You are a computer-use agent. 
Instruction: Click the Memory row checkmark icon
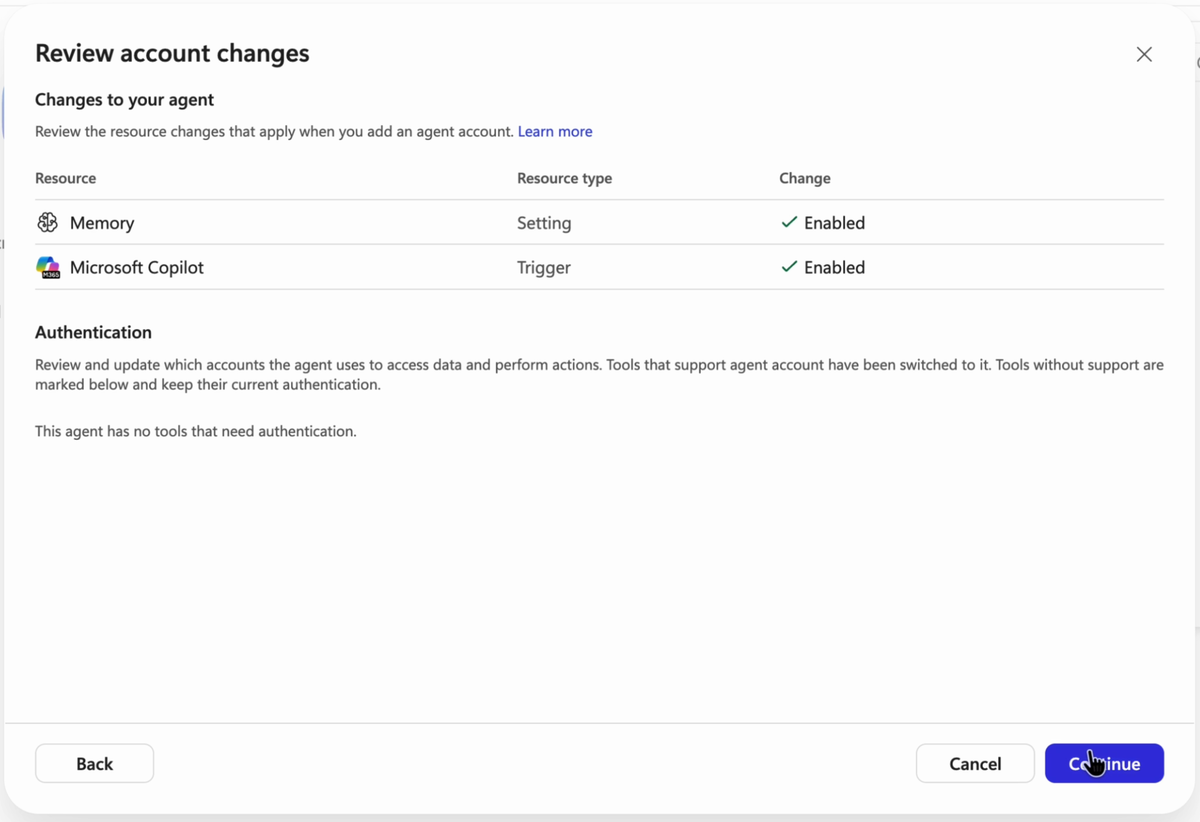pos(789,222)
